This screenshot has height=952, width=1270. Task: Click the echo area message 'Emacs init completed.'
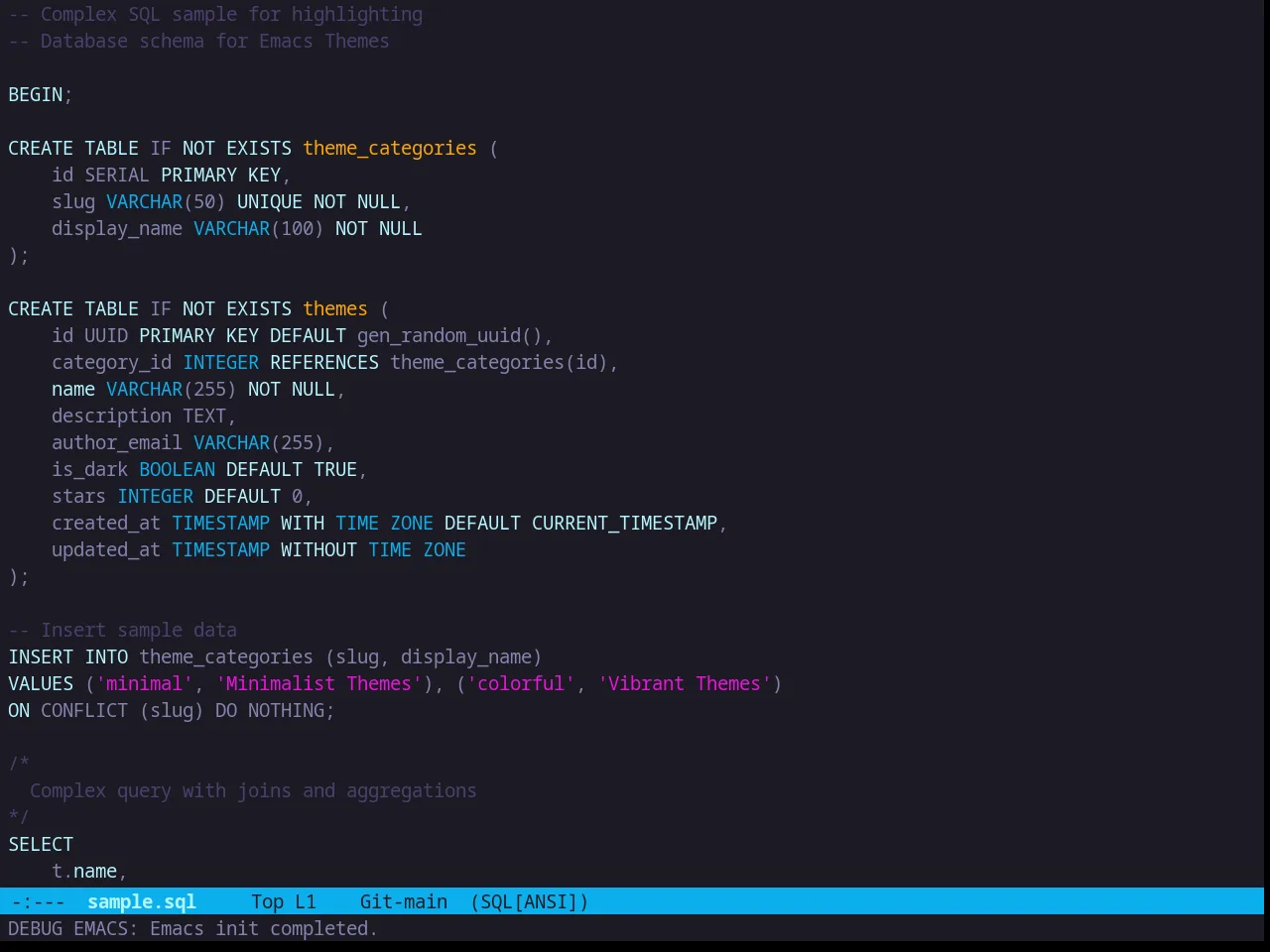[264, 928]
